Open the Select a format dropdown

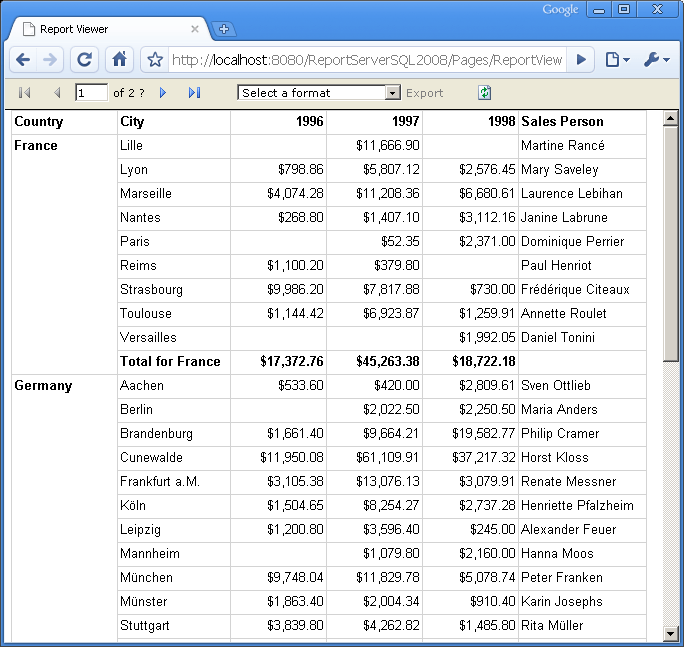pyautogui.click(x=319, y=92)
